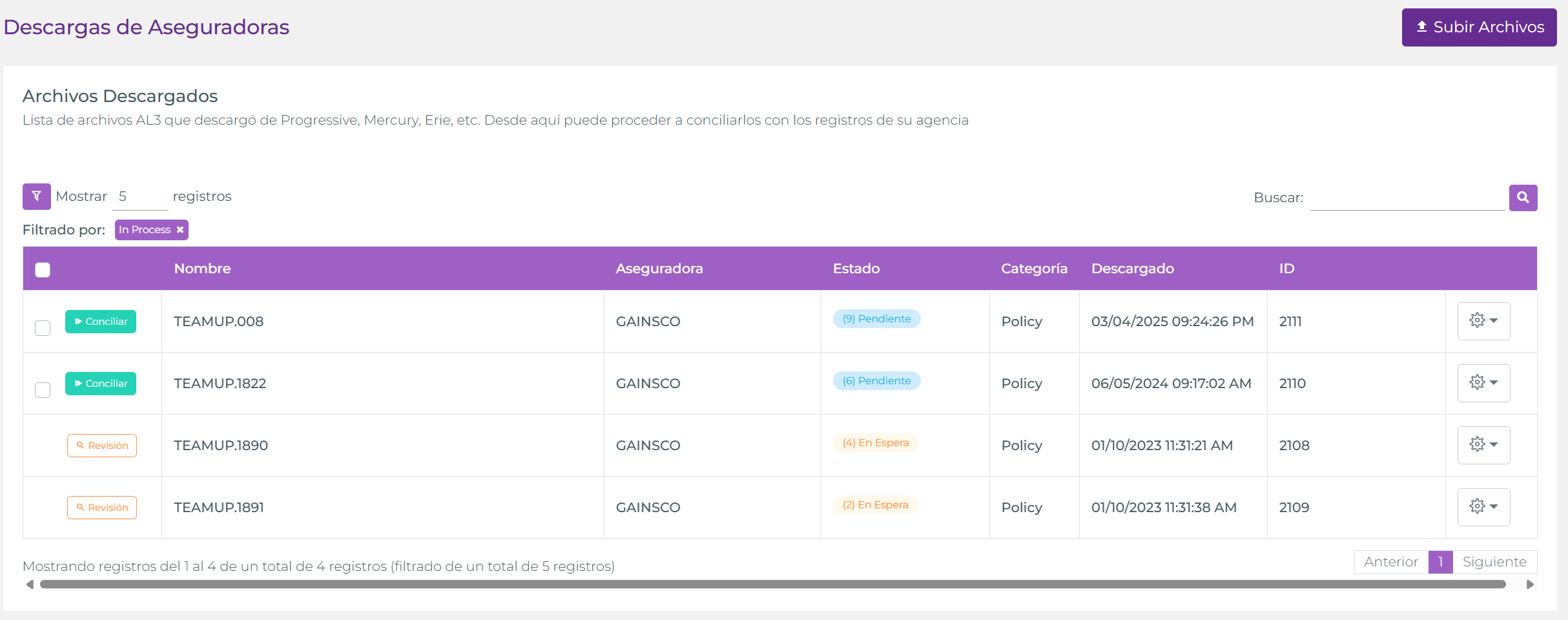1568x620 pixels.
Task: Click Anterior in the pagination controls
Action: coord(1390,562)
